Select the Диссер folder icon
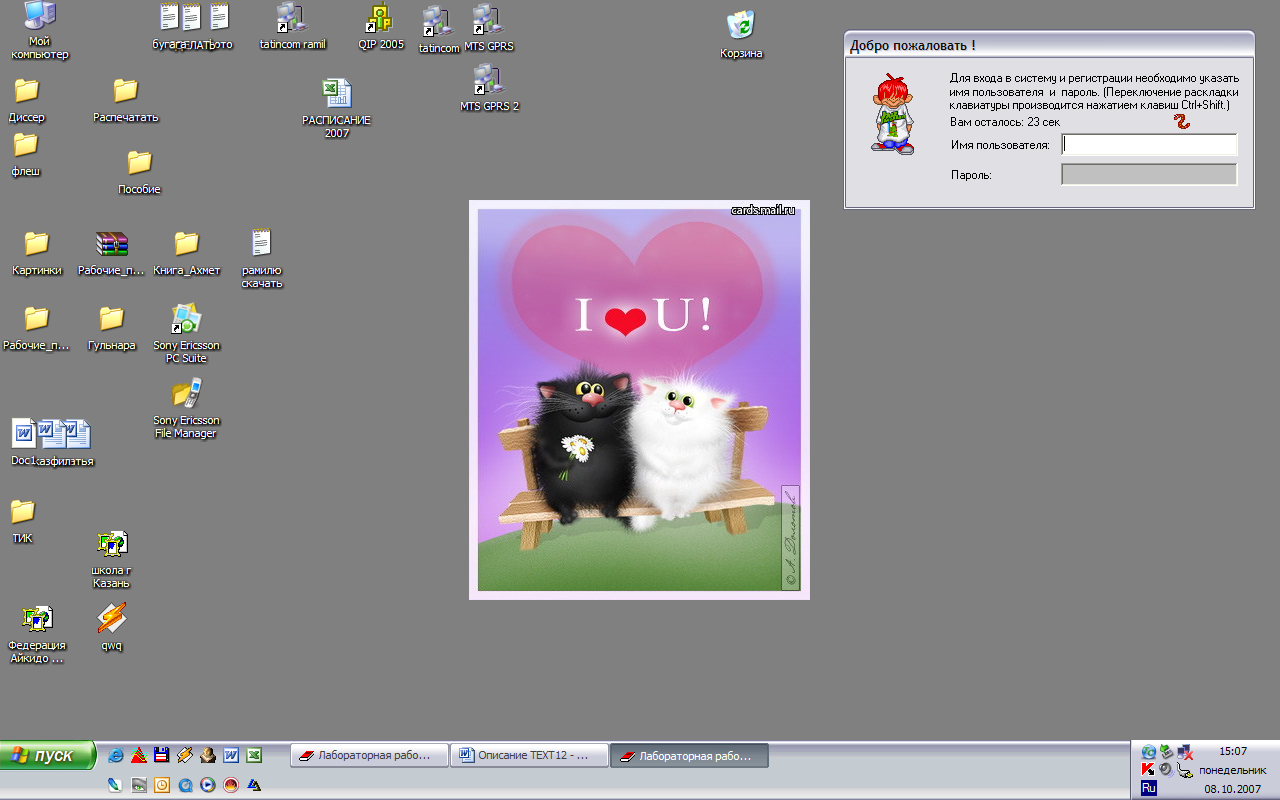The image size is (1280, 800). (27, 100)
